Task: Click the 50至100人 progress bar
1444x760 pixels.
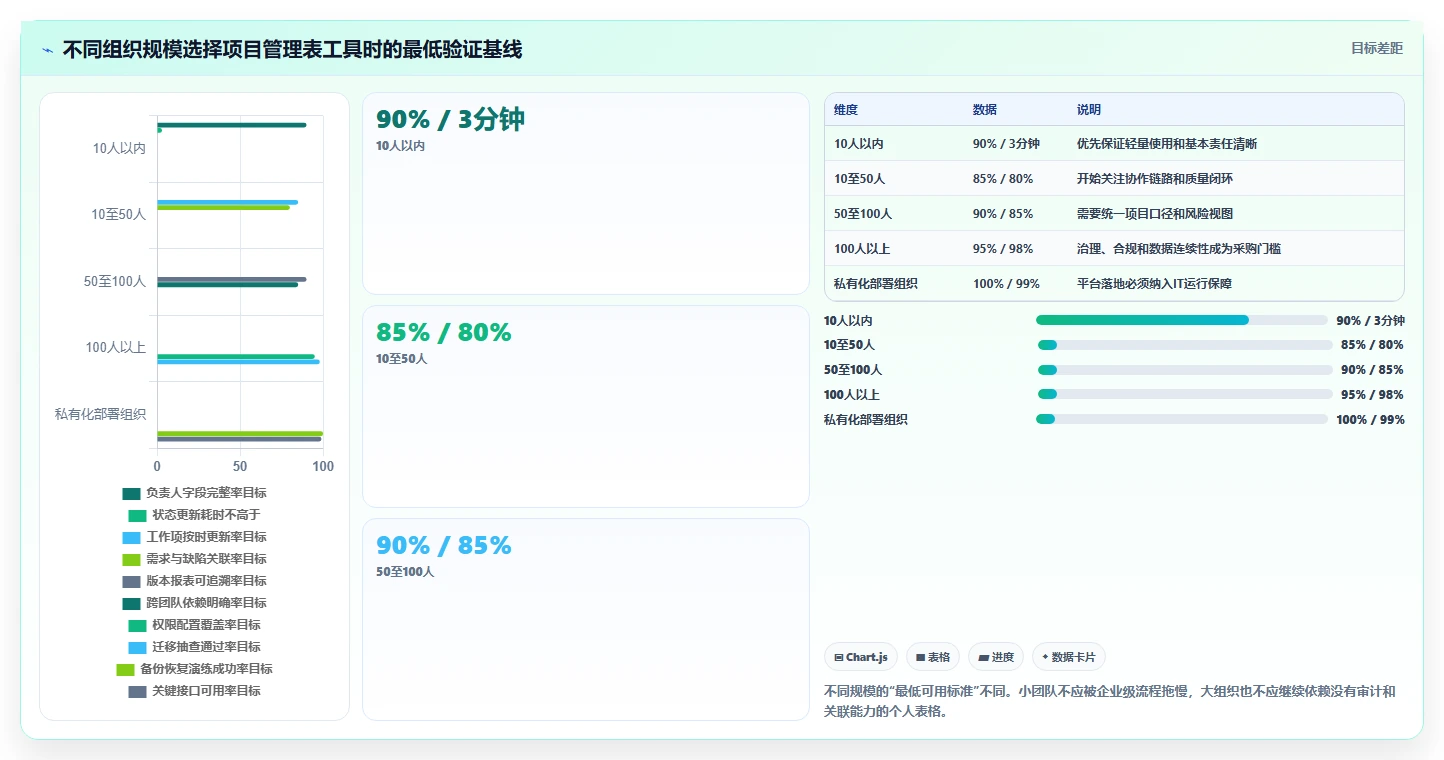Action: tap(1185, 370)
